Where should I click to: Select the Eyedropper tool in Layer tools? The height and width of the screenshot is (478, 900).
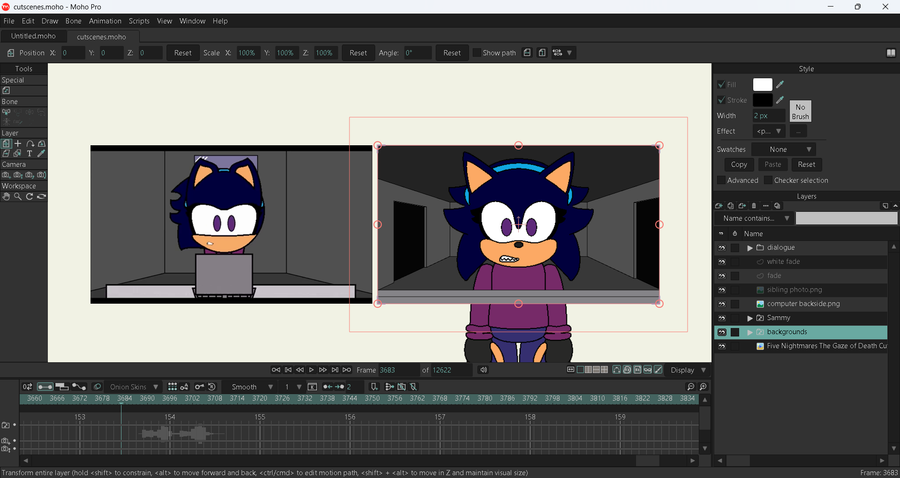click(x=41, y=154)
